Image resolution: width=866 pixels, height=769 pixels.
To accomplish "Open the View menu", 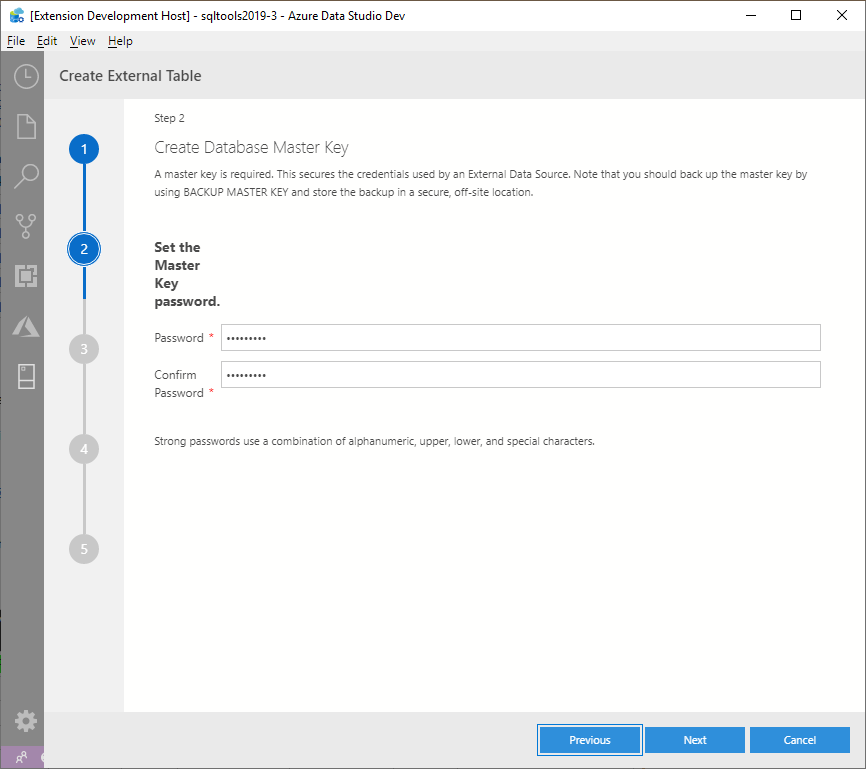I will (82, 41).
